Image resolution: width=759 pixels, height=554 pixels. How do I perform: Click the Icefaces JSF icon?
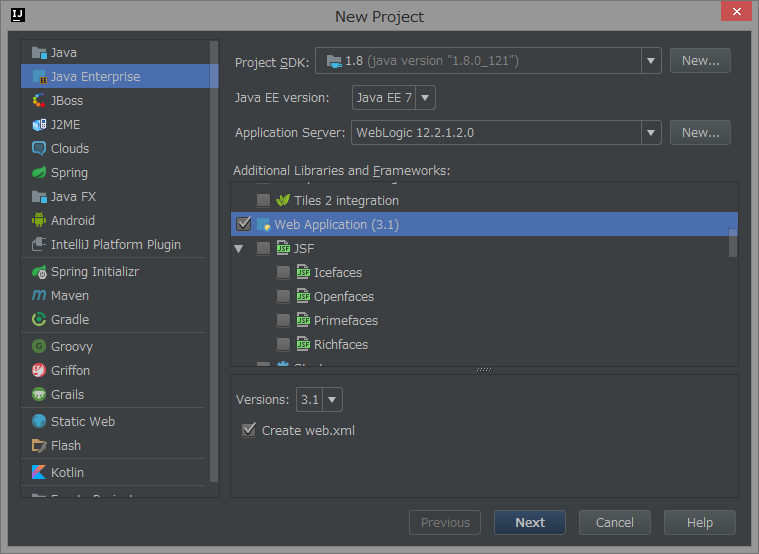pos(303,272)
